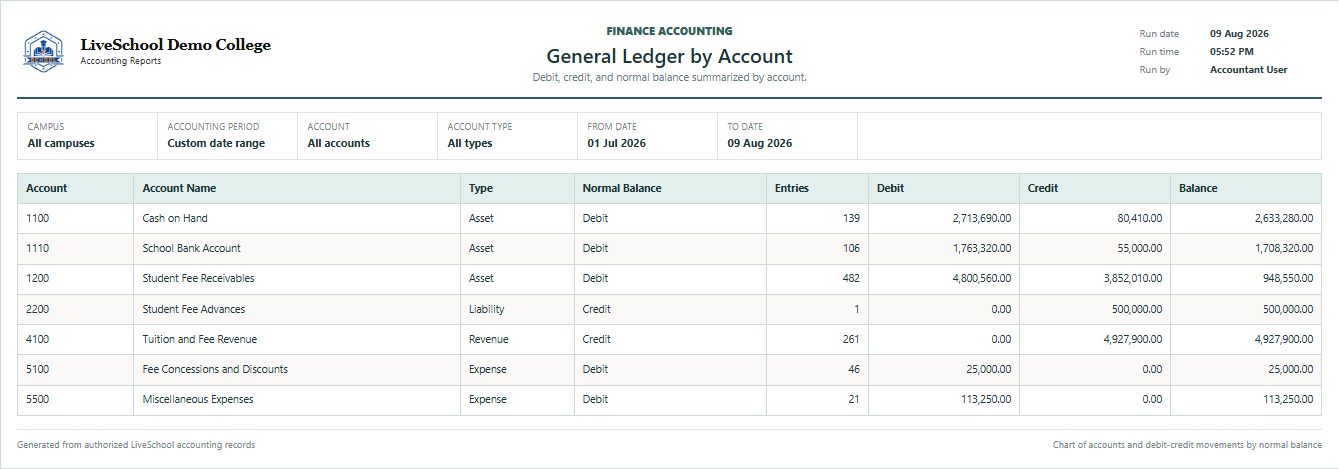Screen dimensions: 1339x469
Task: Click the 106 entries count
Action: (851, 248)
